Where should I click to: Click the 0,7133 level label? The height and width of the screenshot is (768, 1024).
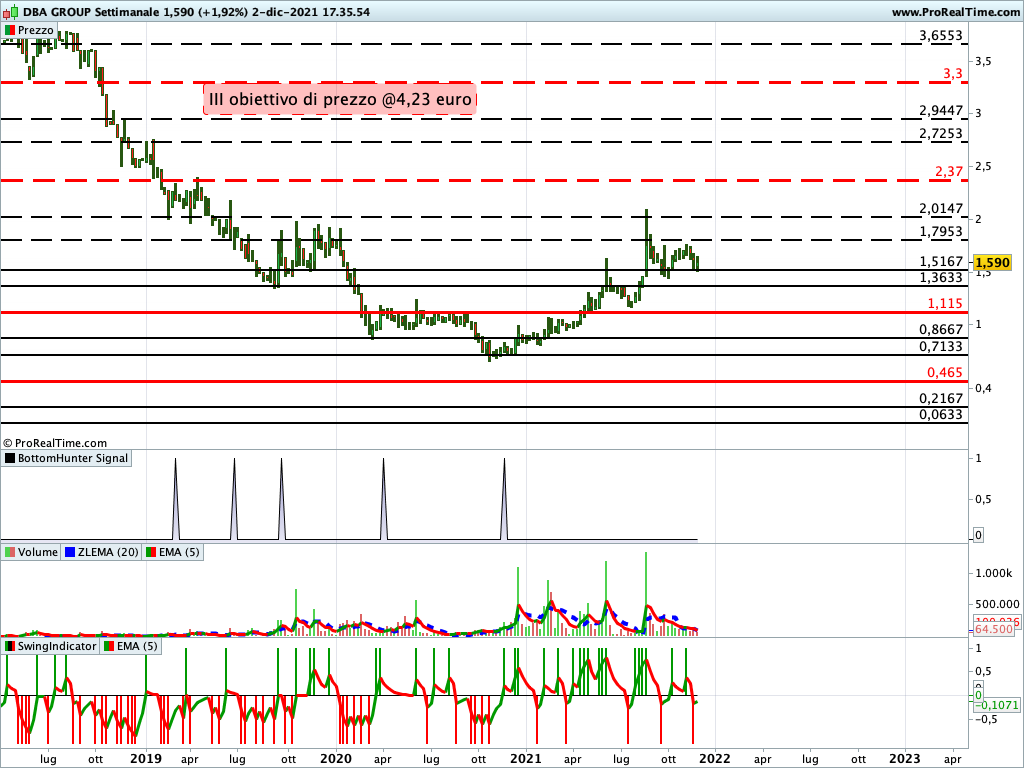pyautogui.click(x=940, y=346)
